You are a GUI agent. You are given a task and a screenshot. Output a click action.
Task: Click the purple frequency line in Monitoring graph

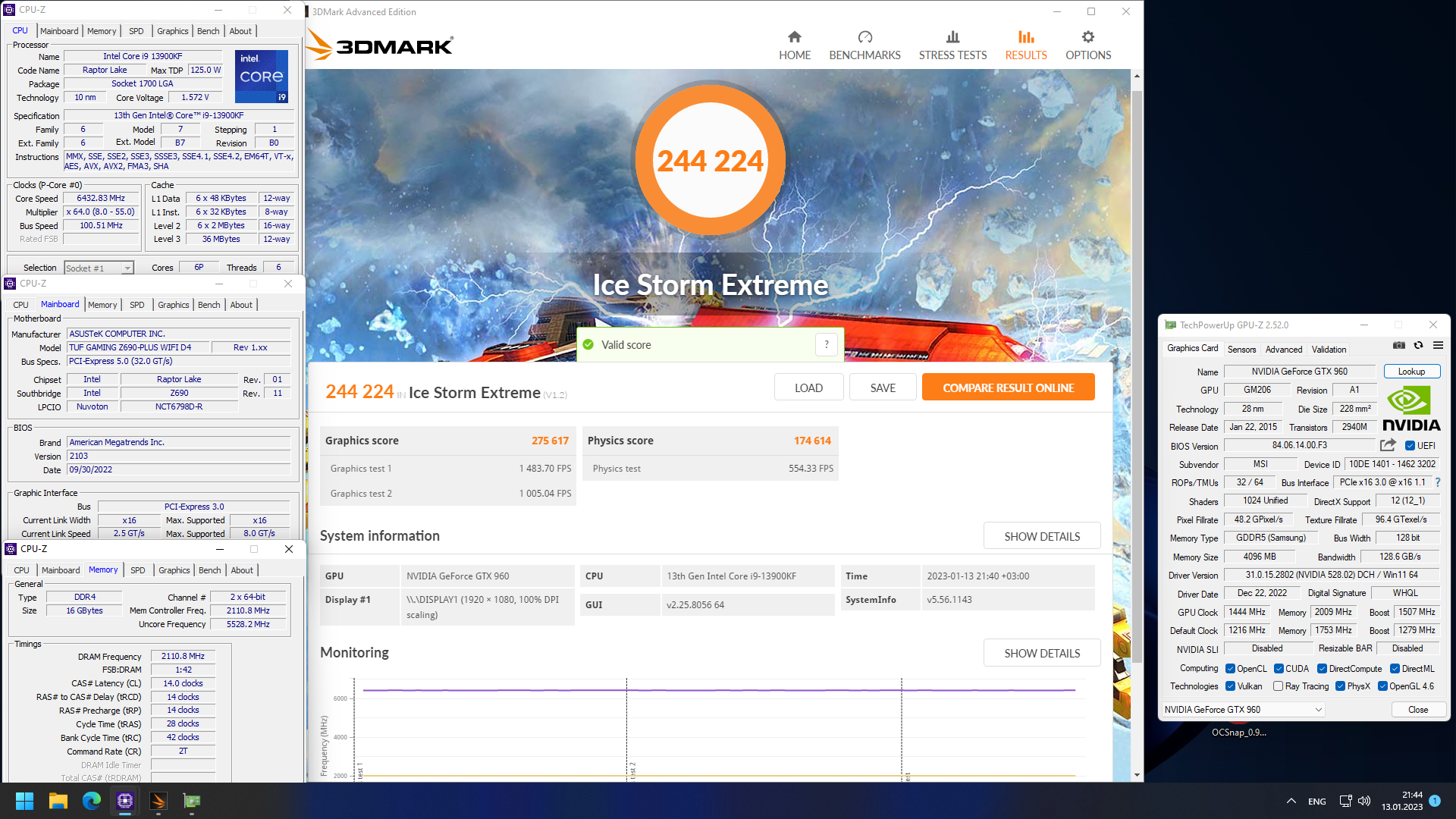click(x=719, y=690)
